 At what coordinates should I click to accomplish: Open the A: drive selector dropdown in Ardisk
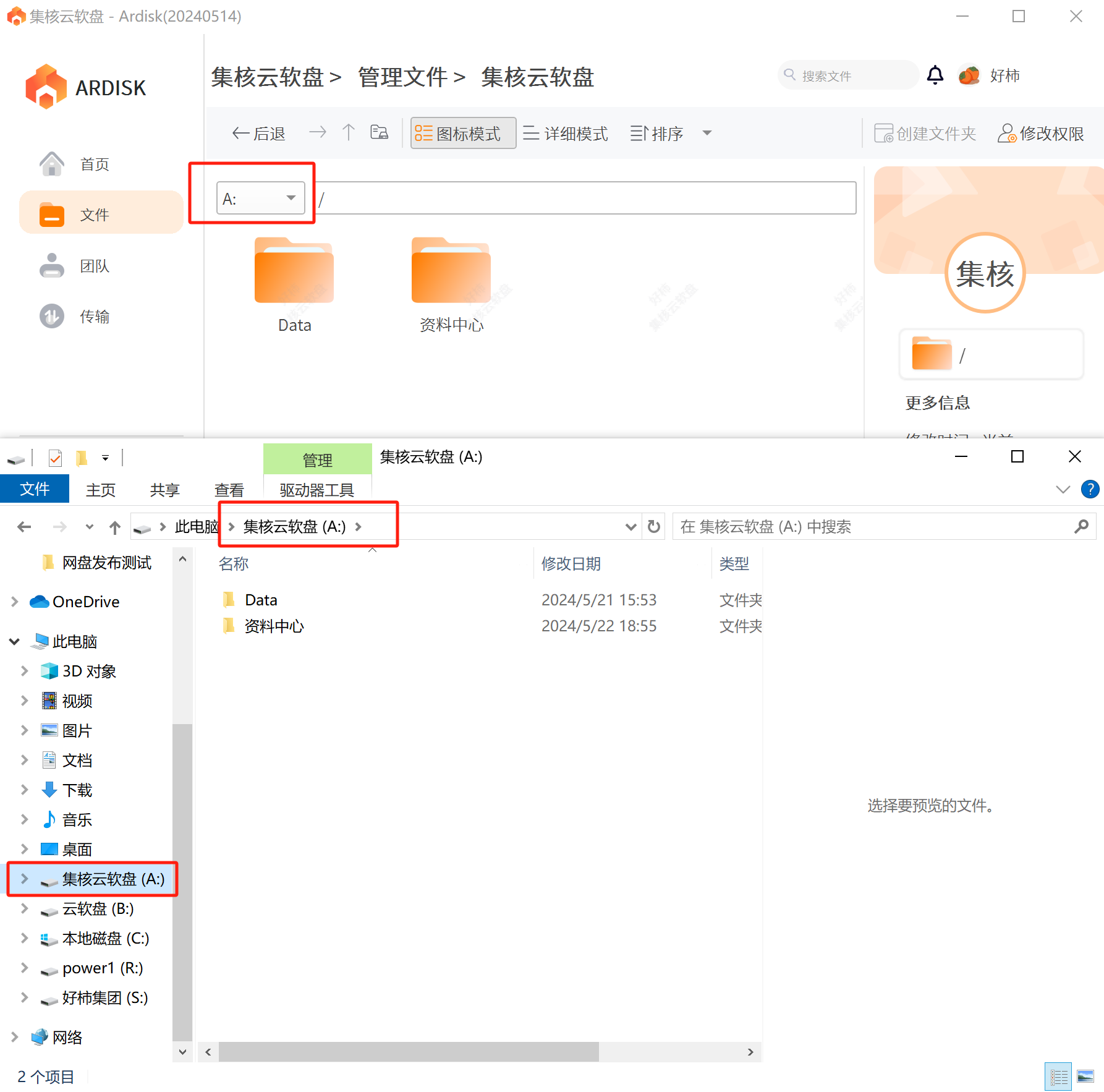[261, 198]
